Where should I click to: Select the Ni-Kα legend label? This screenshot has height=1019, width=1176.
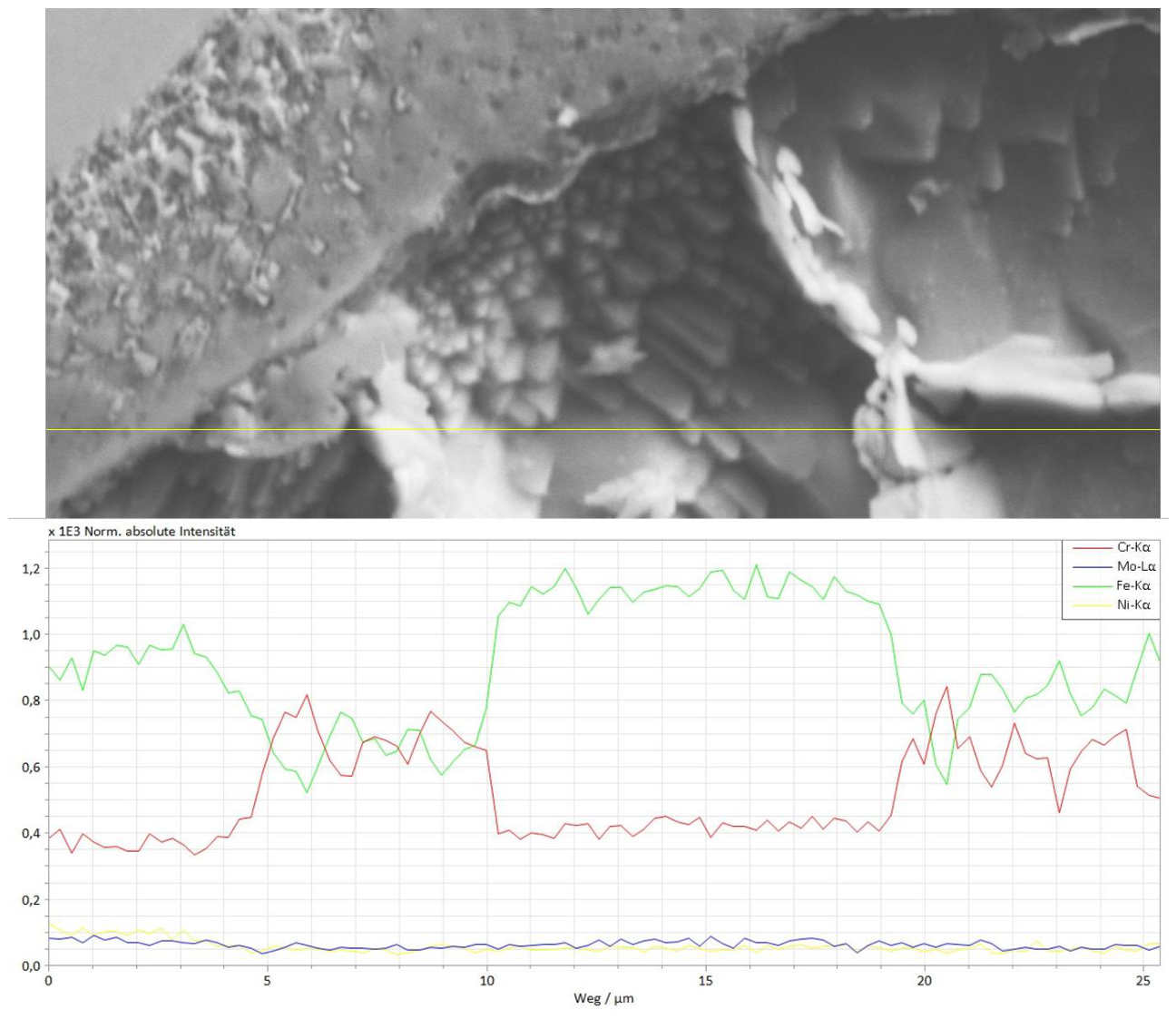1133,605
